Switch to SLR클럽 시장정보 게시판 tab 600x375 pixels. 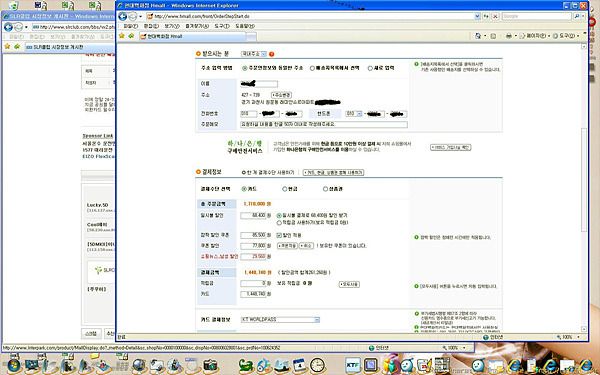[x=70, y=47]
